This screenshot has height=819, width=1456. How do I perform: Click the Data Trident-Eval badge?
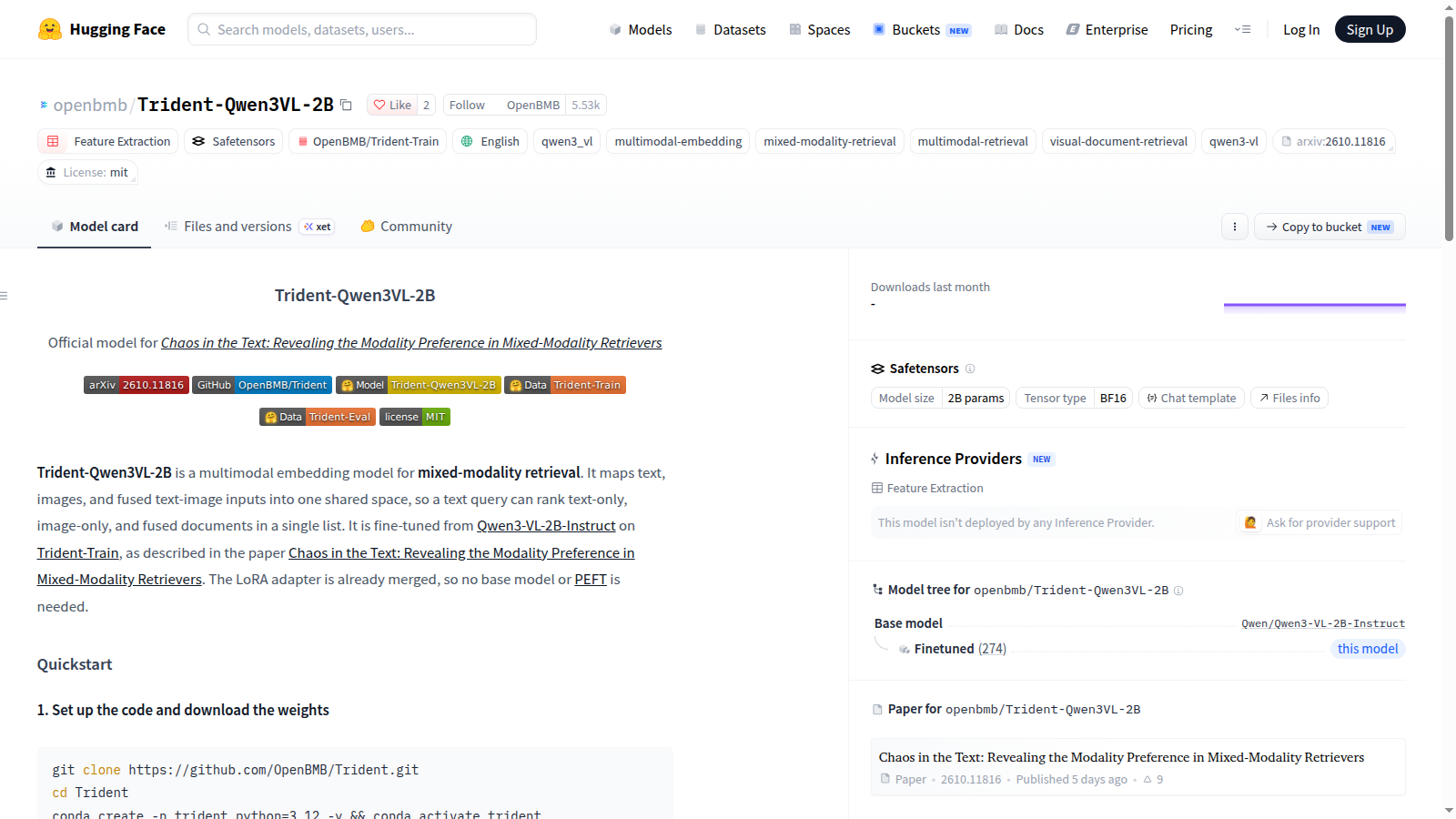click(318, 417)
